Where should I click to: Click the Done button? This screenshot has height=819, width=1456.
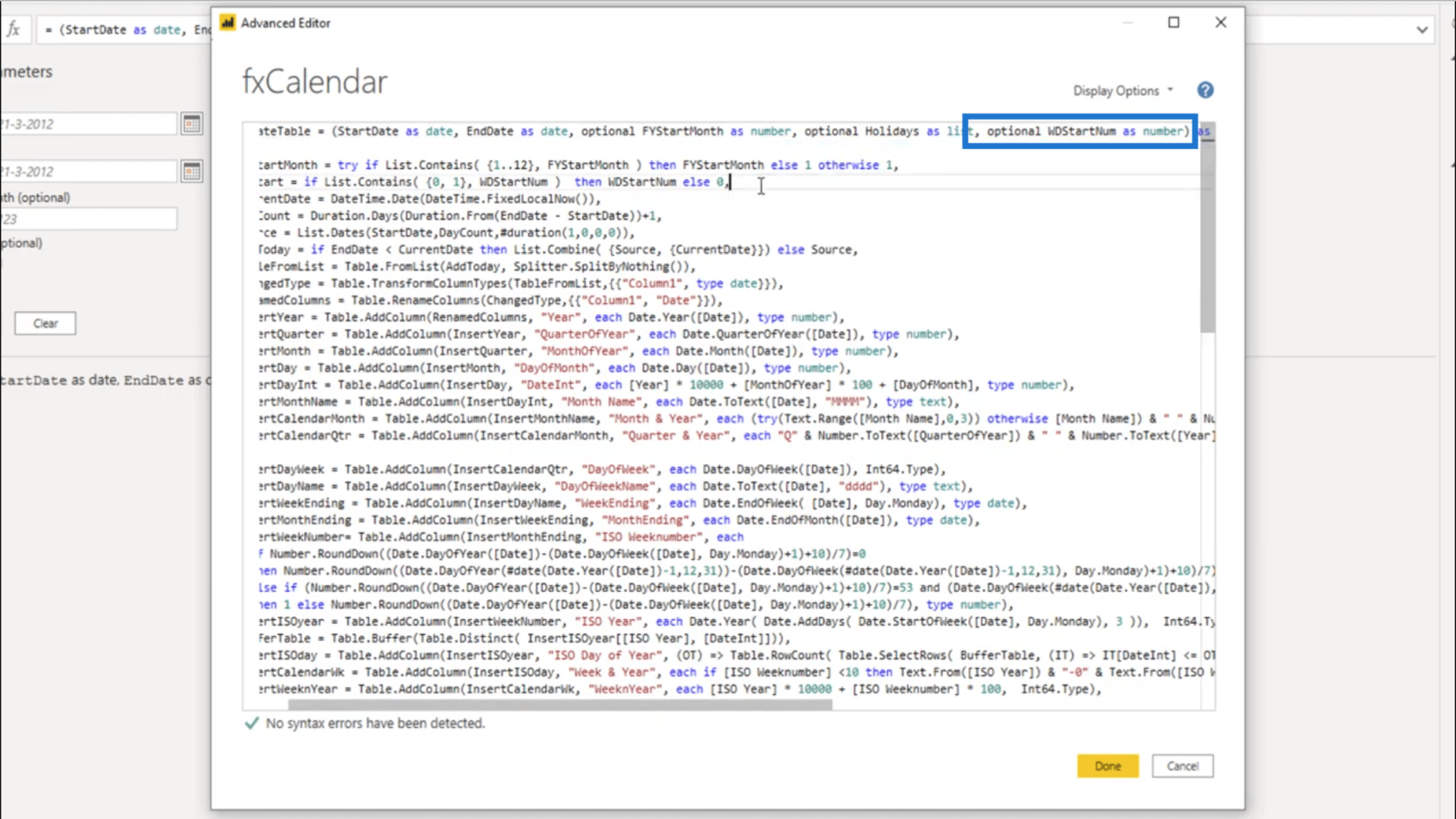click(1108, 766)
